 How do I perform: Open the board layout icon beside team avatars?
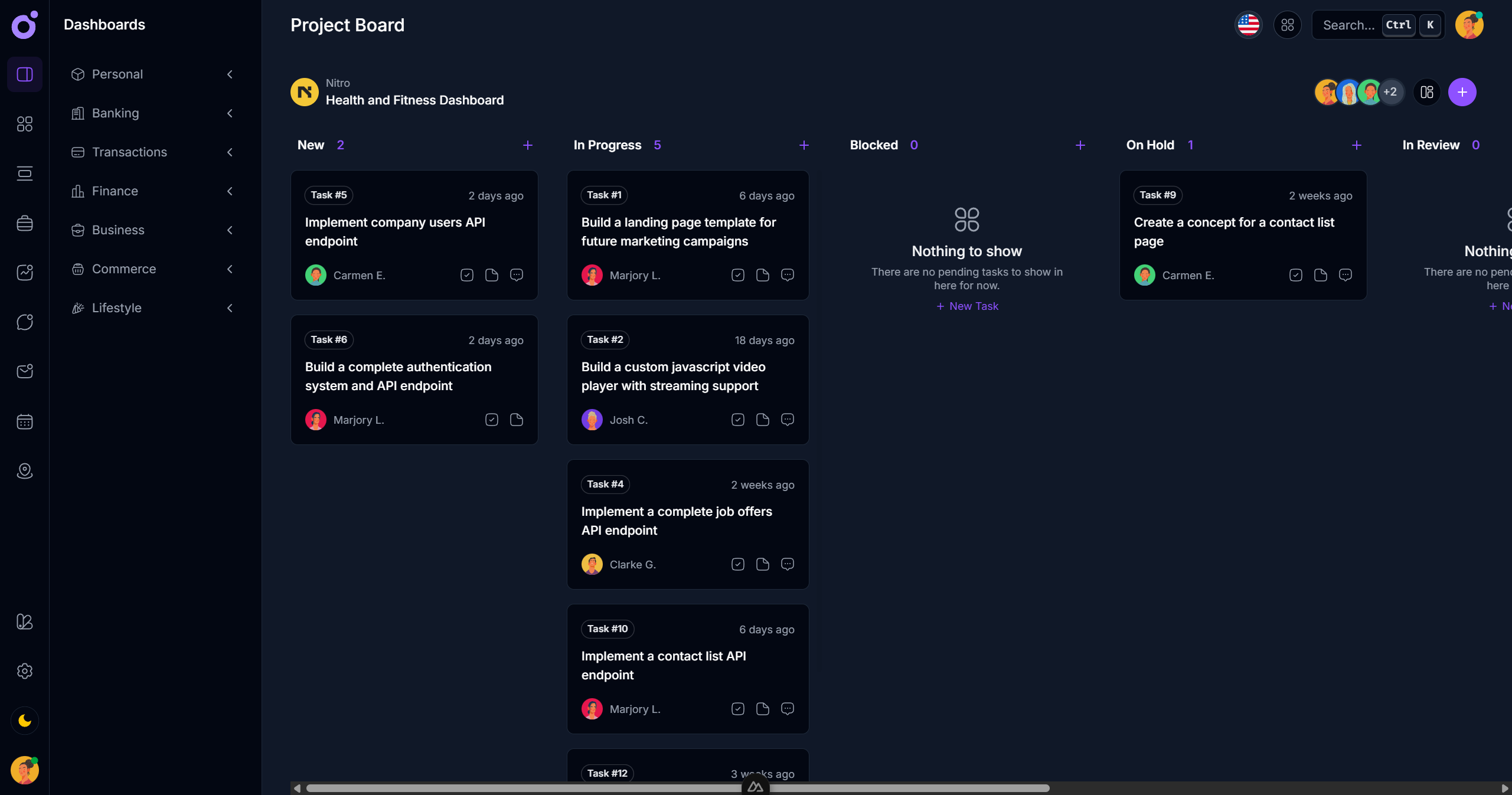coord(1426,92)
